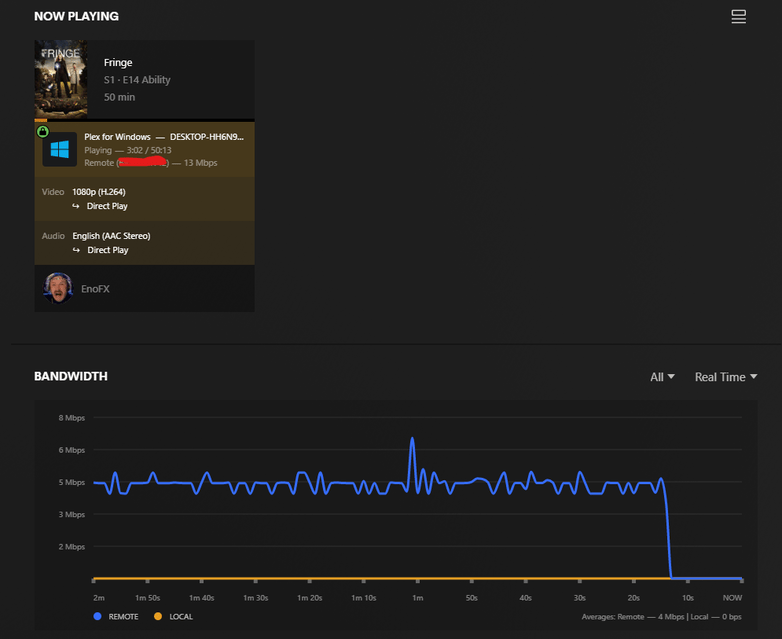Toggle the REMOTE legend series
The height and width of the screenshot is (639, 782).
tap(116, 617)
